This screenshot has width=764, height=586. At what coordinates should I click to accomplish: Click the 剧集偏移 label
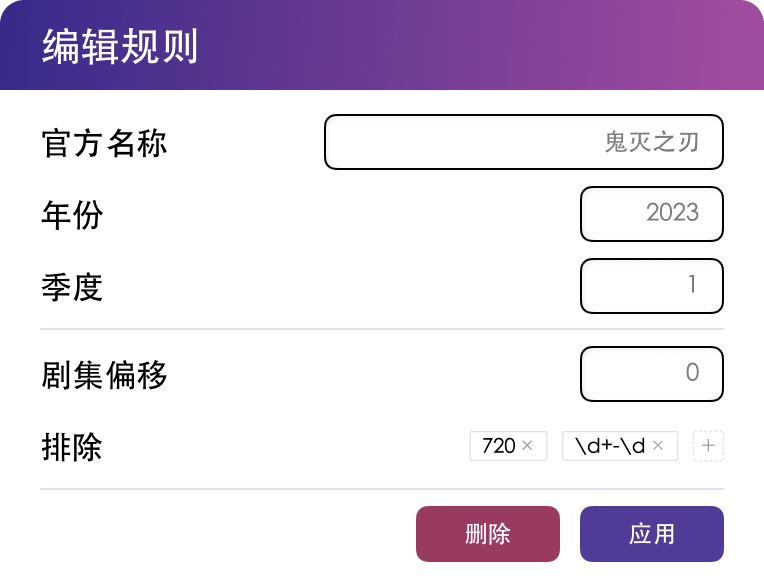click(x=104, y=375)
